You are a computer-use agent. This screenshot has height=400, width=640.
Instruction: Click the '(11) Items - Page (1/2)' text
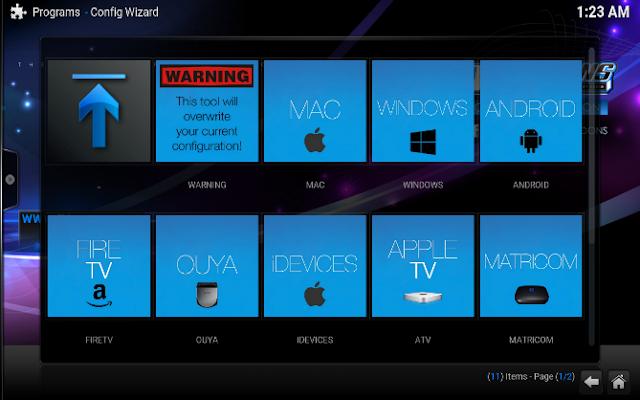[531, 376]
